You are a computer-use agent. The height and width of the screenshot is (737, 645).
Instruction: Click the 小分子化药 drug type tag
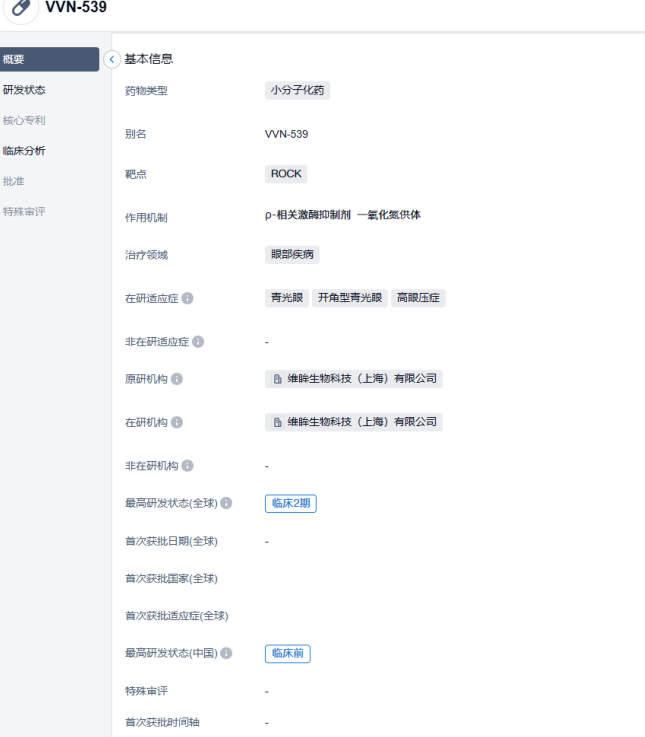point(298,91)
